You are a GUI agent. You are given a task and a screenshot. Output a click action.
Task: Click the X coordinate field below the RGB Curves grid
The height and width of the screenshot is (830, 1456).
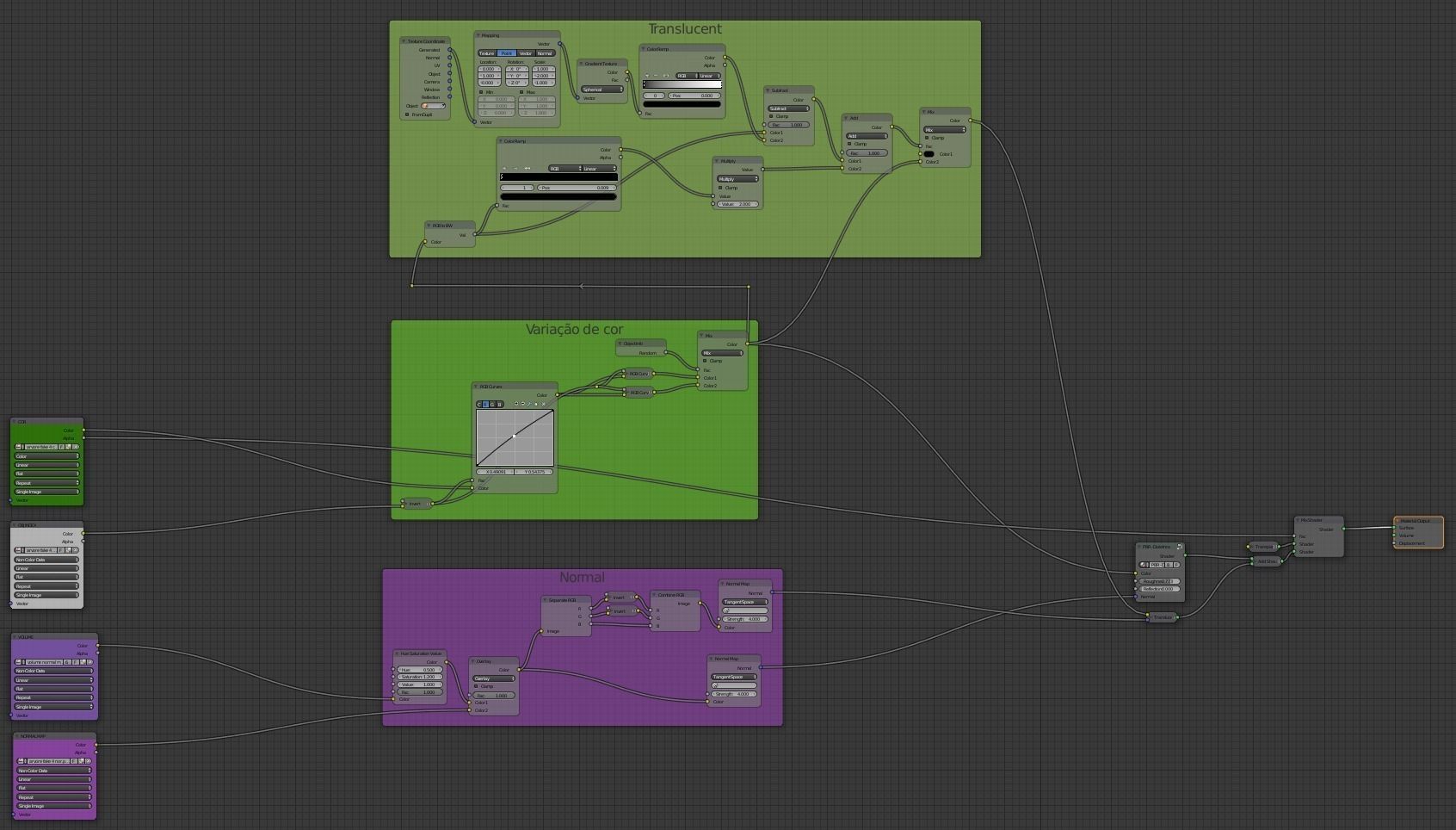click(495, 471)
